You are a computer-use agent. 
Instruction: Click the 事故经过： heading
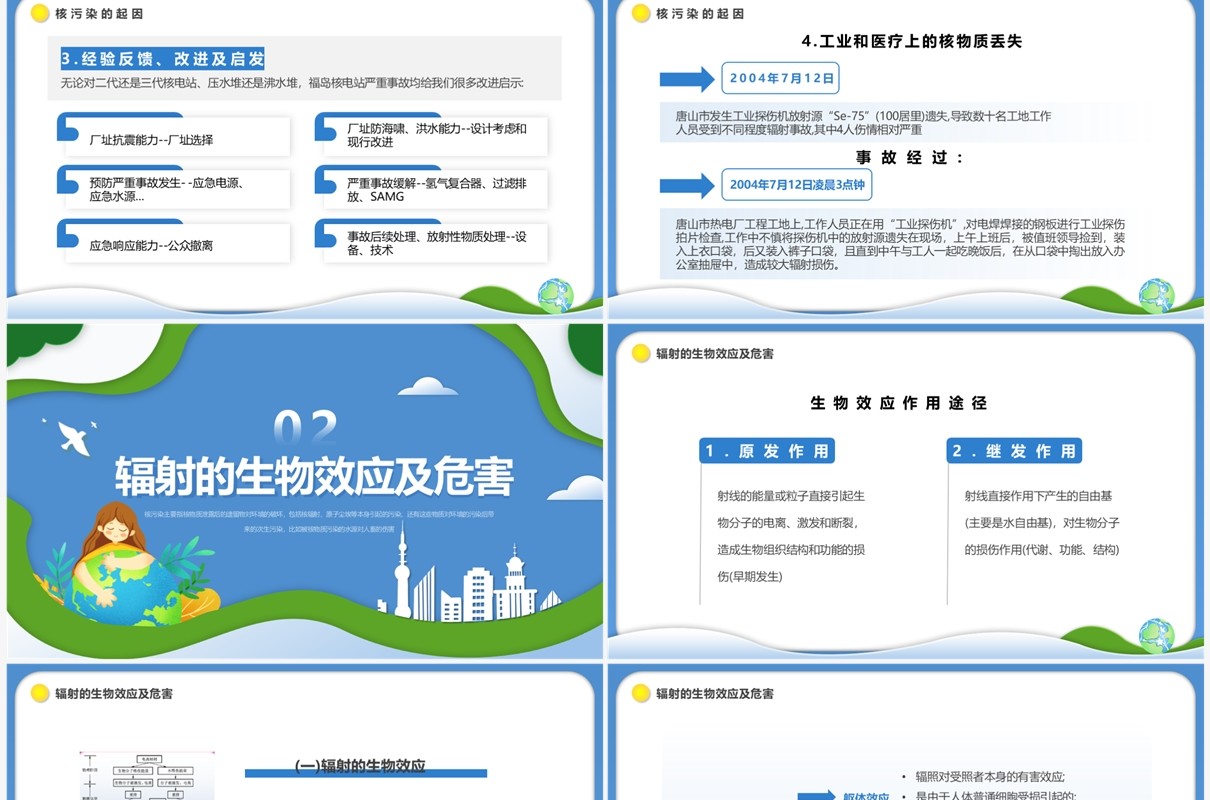click(x=910, y=157)
